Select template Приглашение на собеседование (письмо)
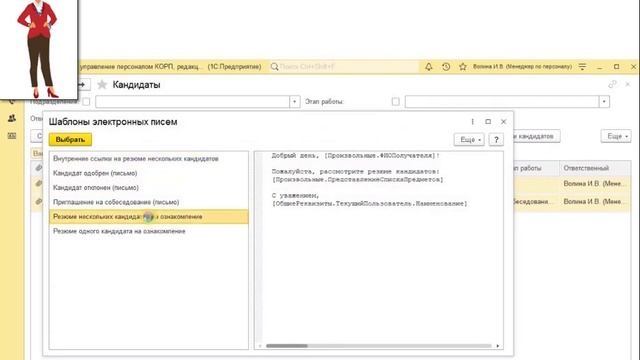The height and width of the screenshot is (360, 640). point(149,202)
